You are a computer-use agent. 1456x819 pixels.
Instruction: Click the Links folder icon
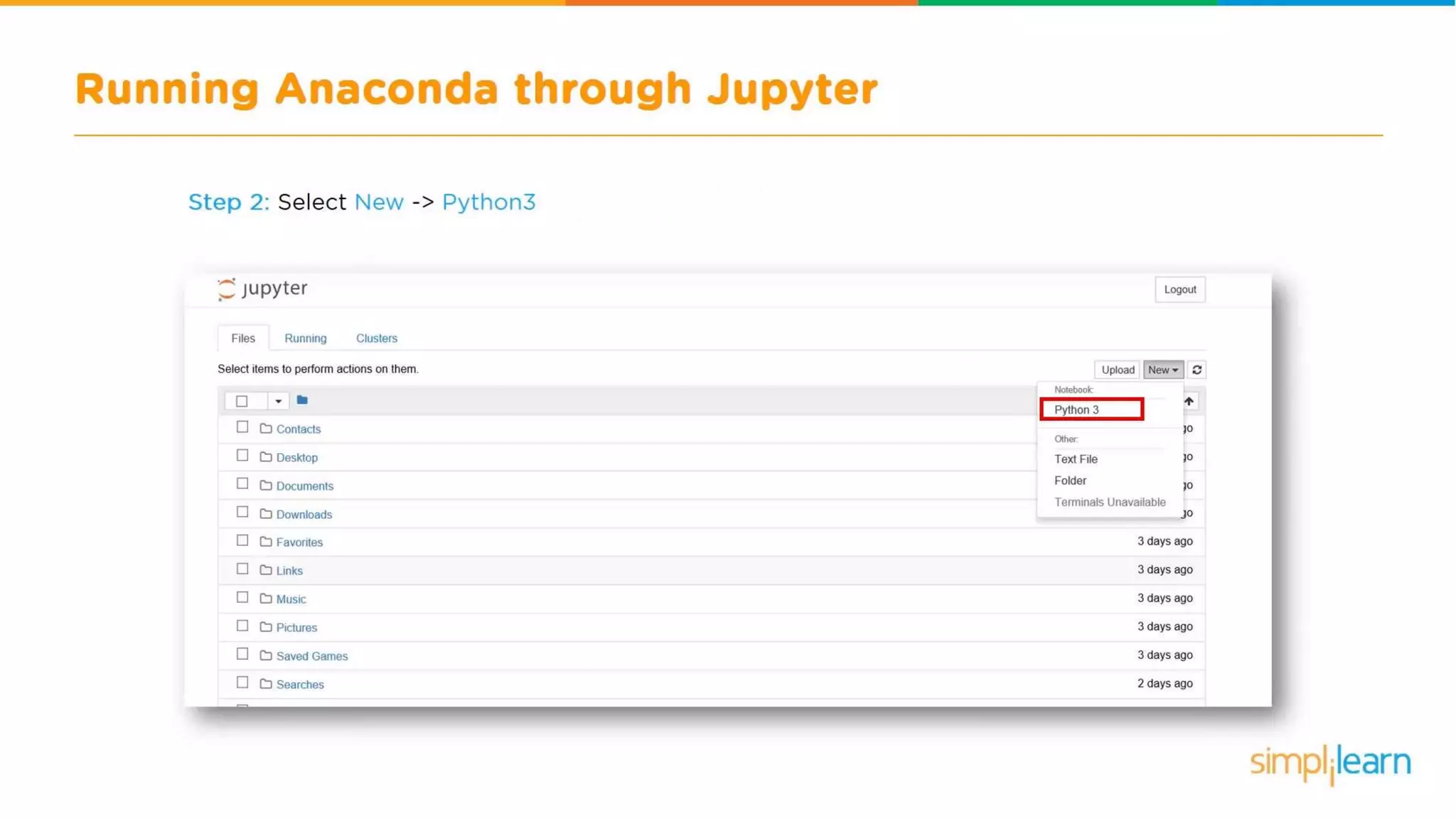266,570
